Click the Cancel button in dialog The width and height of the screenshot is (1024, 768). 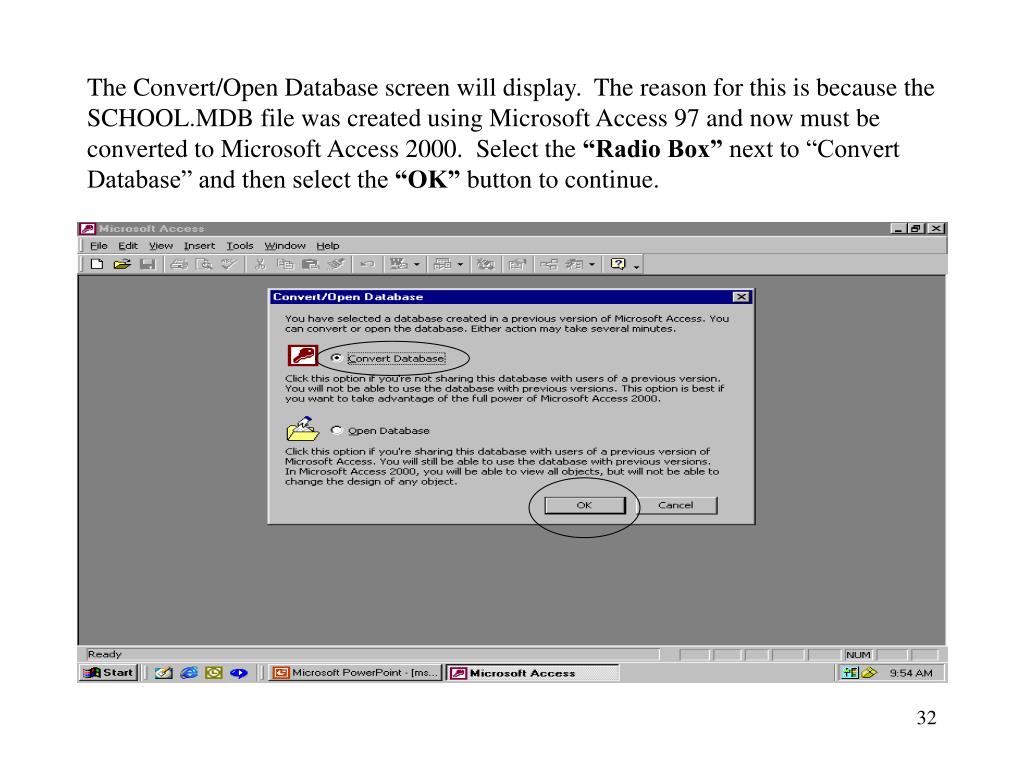click(676, 505)
